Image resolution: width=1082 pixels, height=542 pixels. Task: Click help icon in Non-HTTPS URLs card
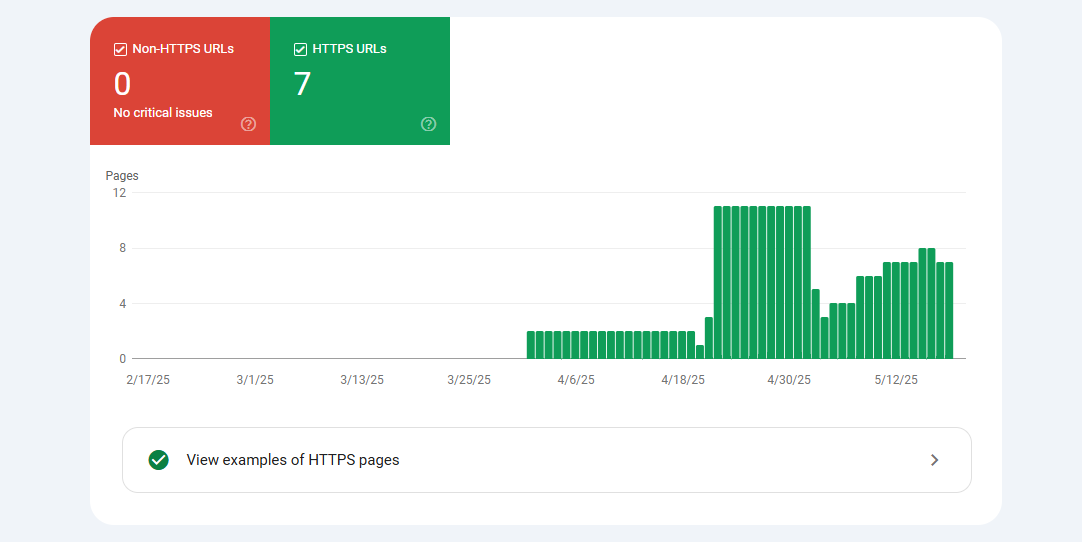click(248, 124)
